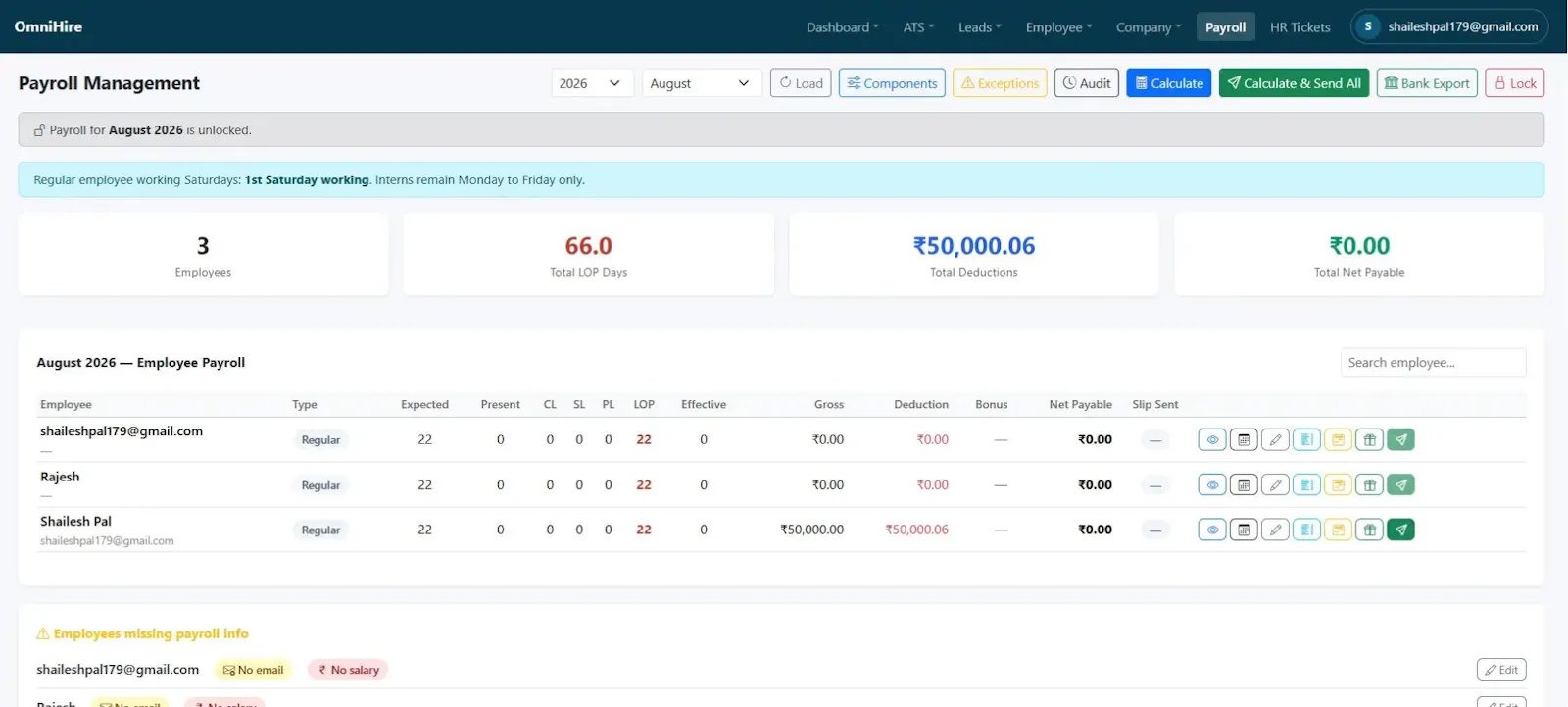The height and width of the screenshot is (707, 1568).
Task: Open the Components button
Action: tap(892, 83)
